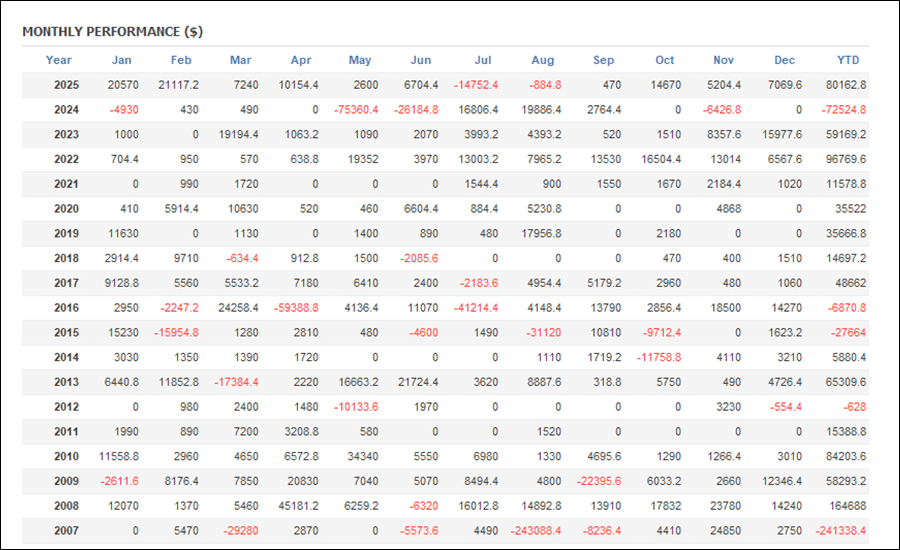This screenshot has height=550, width=900.
Task: Click the Mar column header
Action: [x=240, y=60]
